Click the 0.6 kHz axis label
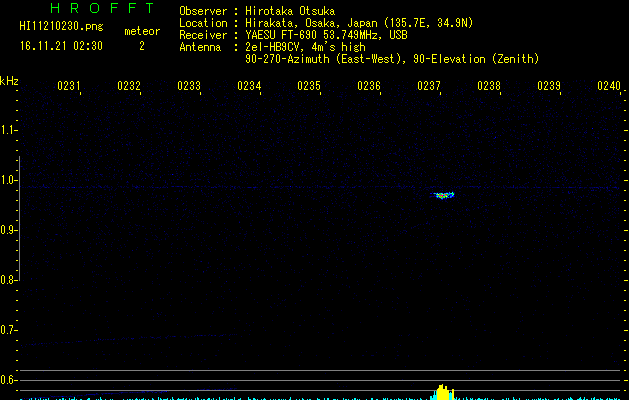Viewport: 629px width, 400px height. (7, 380)
